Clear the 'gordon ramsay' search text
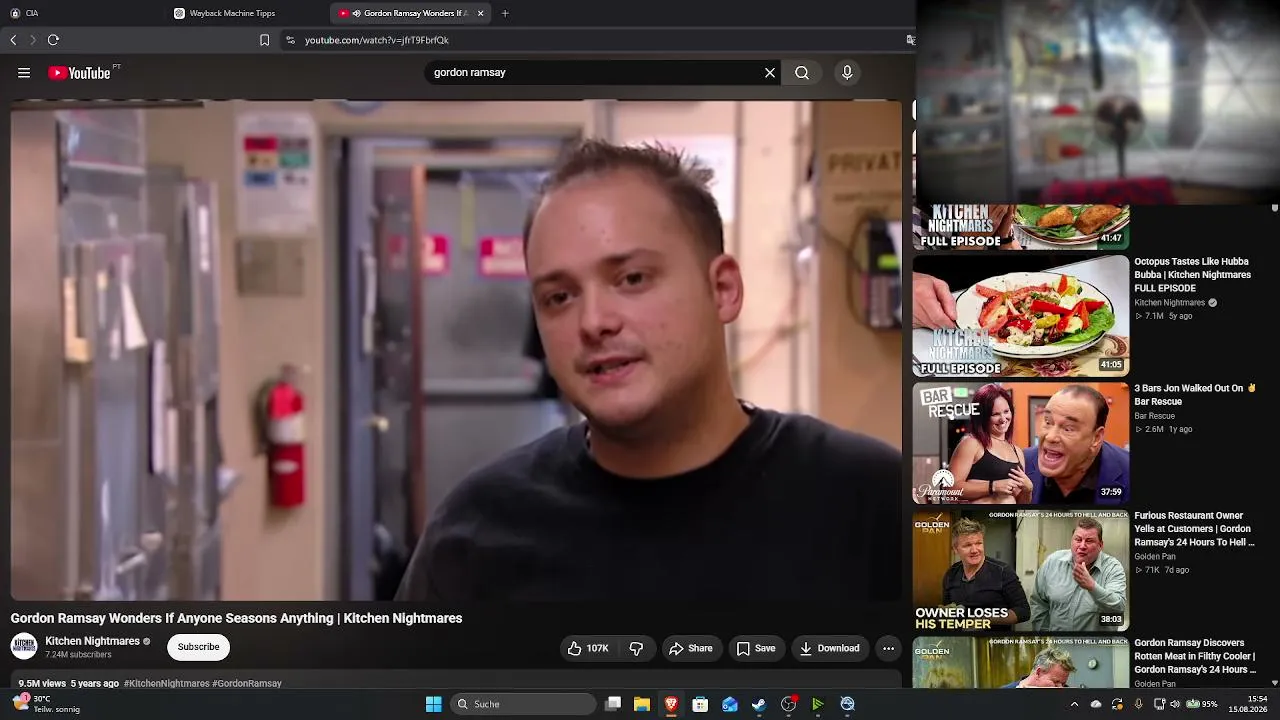The width and height of the screenshot is (1280, 720). [x=770, y=73]
